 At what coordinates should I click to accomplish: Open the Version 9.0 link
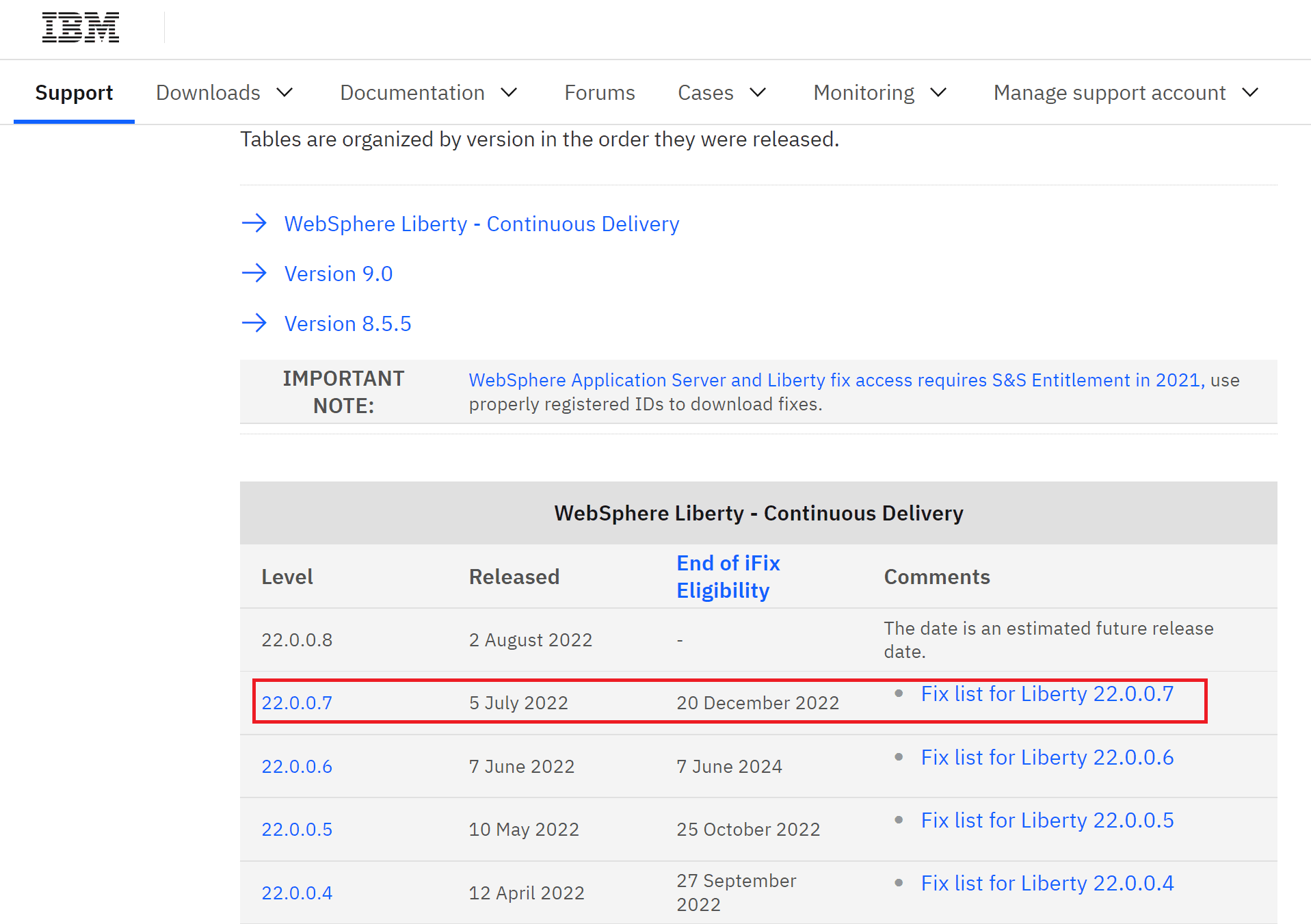pos(339,274)
